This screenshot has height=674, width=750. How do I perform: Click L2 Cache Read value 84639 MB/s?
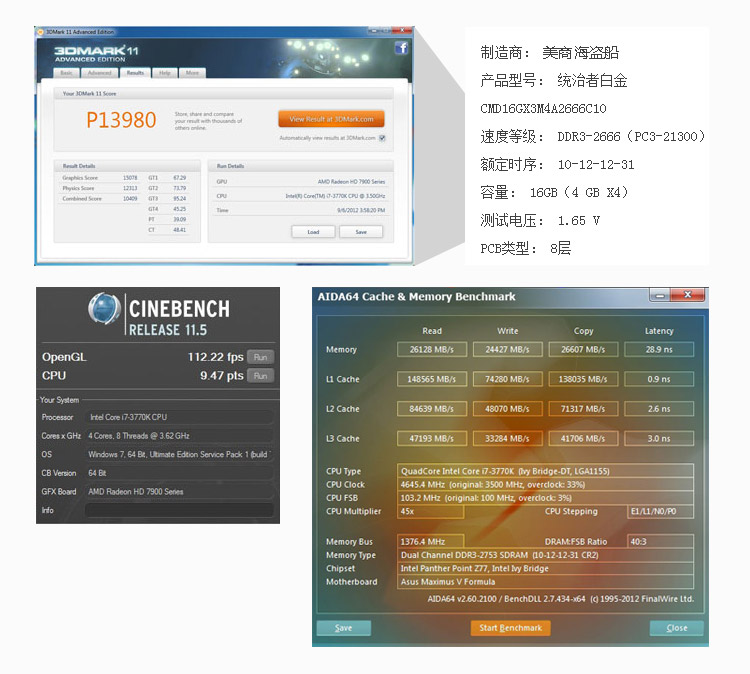coord(431,409)
